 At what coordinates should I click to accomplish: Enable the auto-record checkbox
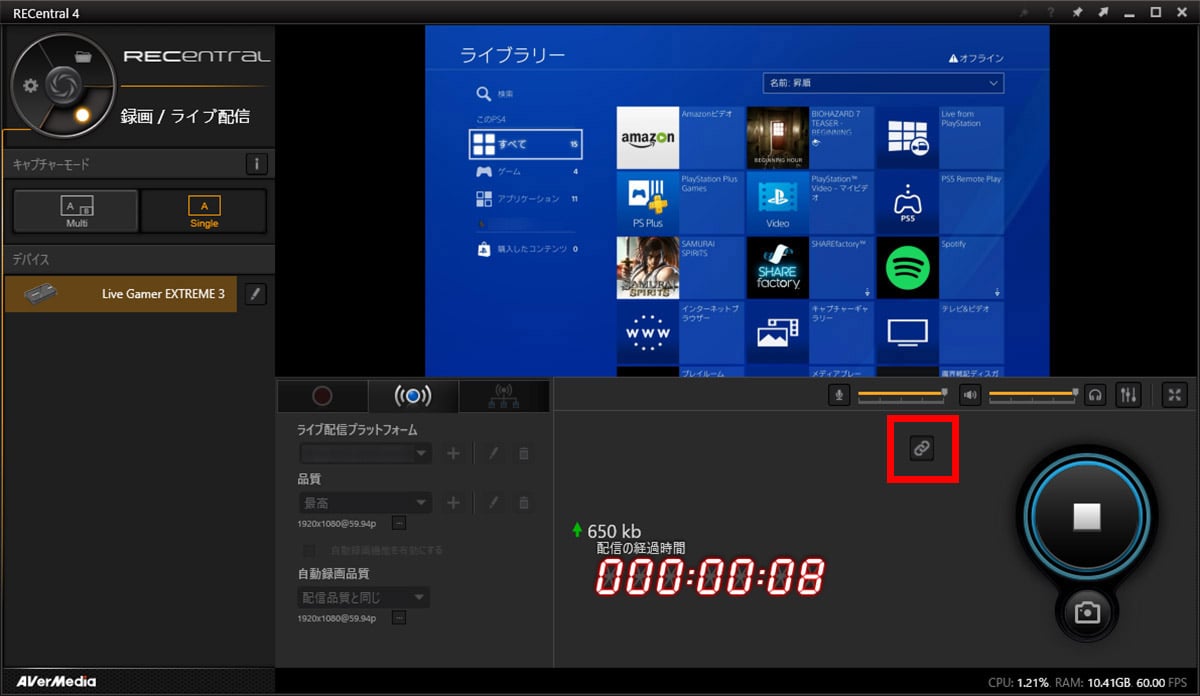pos(309,550)
